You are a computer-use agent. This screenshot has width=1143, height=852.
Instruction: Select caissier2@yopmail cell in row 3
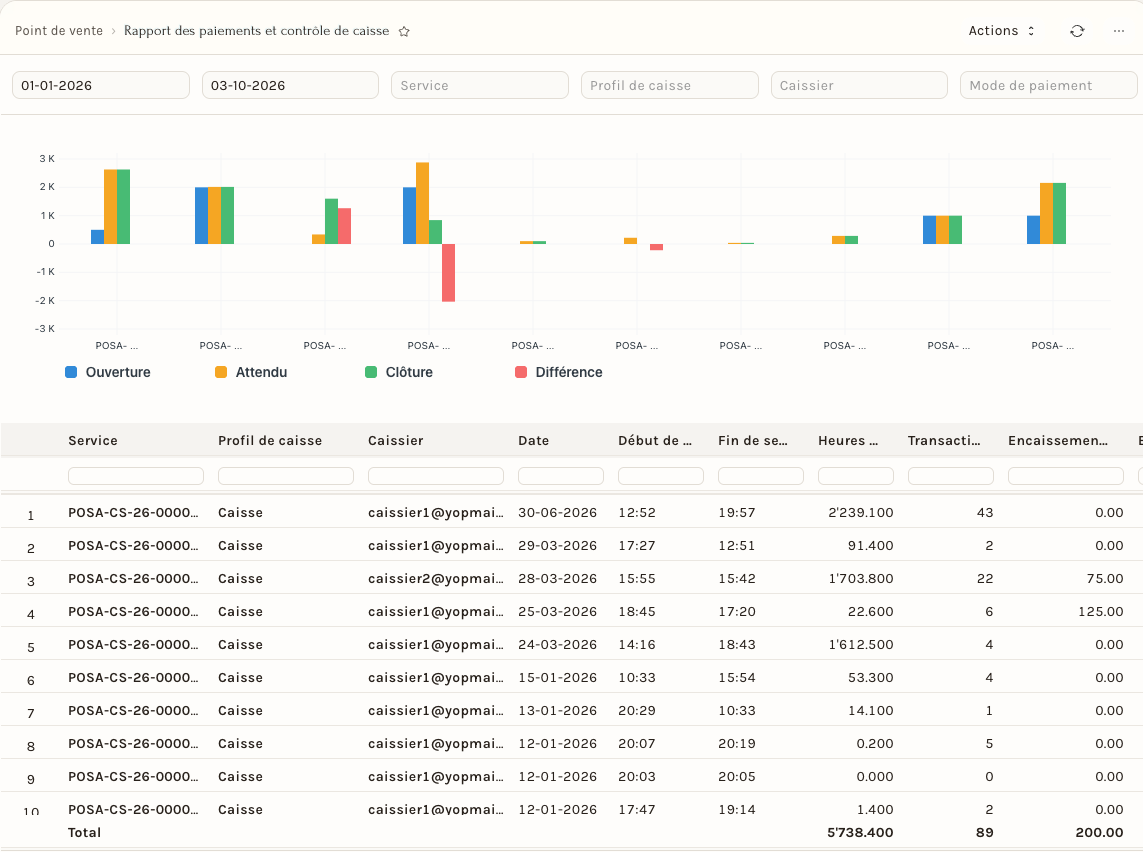pyautogui.click(x=436, y=579)
